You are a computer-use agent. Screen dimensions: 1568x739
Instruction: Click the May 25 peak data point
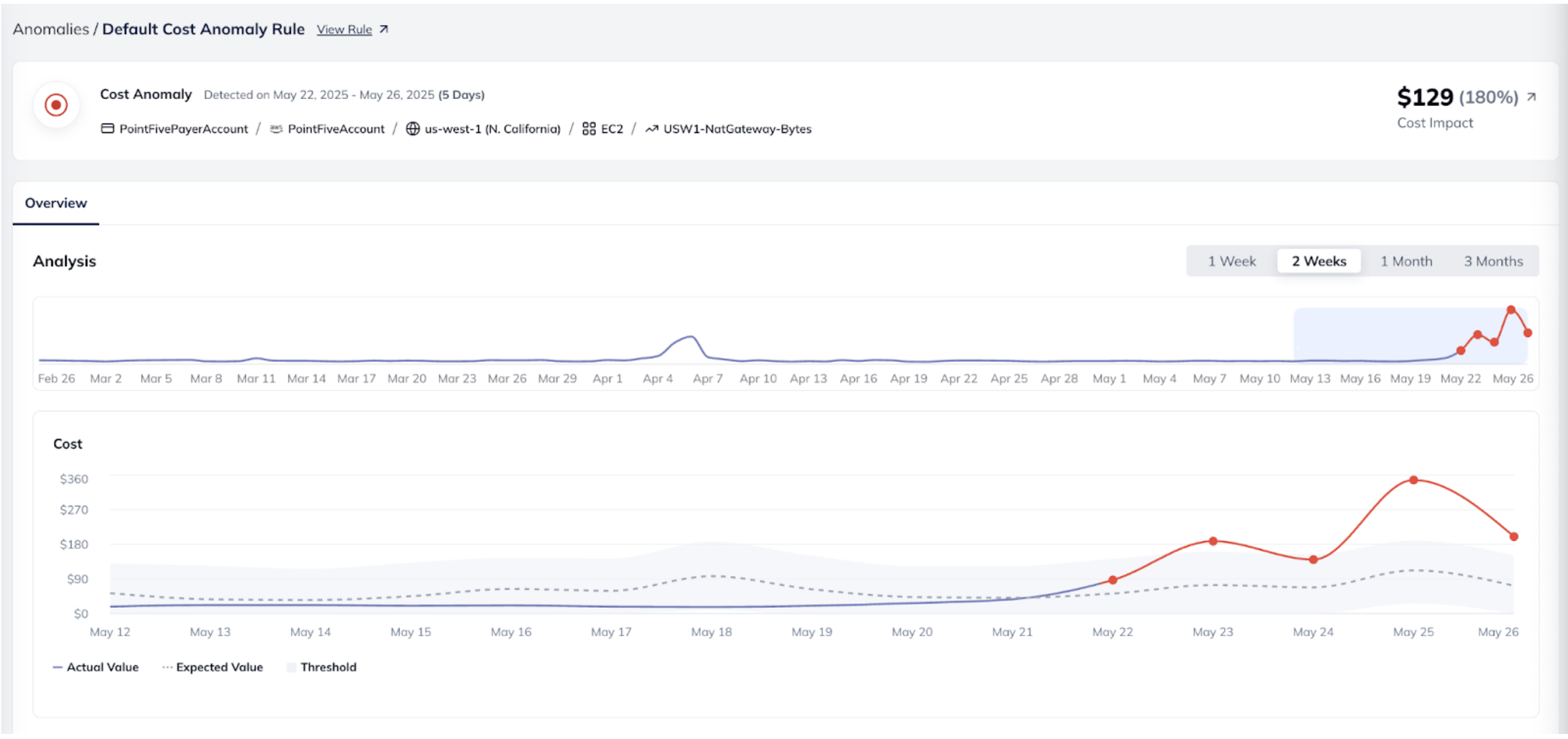click(x=1414, y=480)
